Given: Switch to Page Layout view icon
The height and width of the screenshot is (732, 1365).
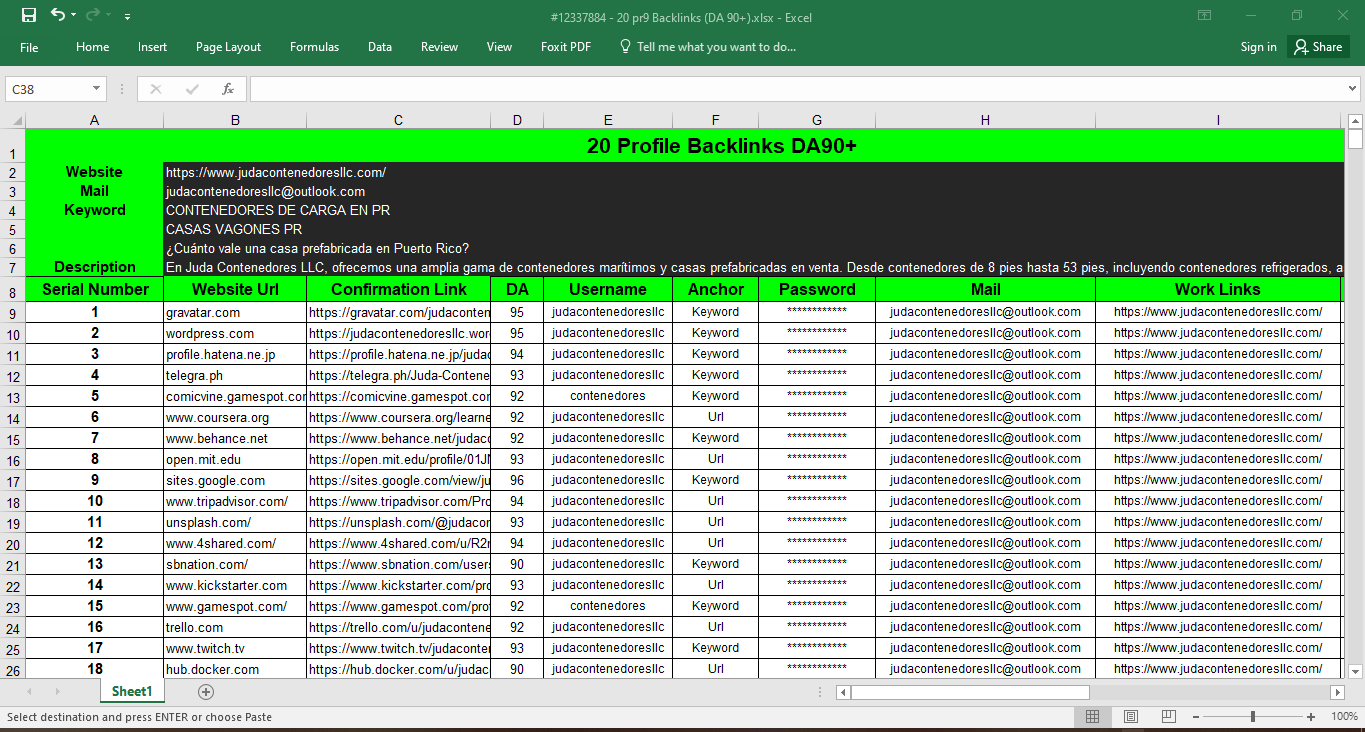Looking at the screenshot, I should tap(1130, 716).
